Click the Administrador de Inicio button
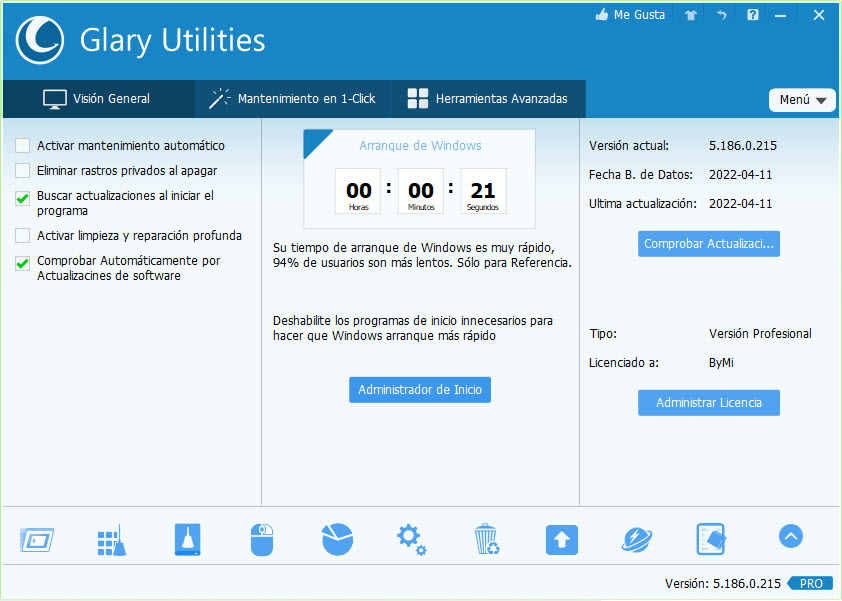The image size is (842, 601). coord(420,390)
